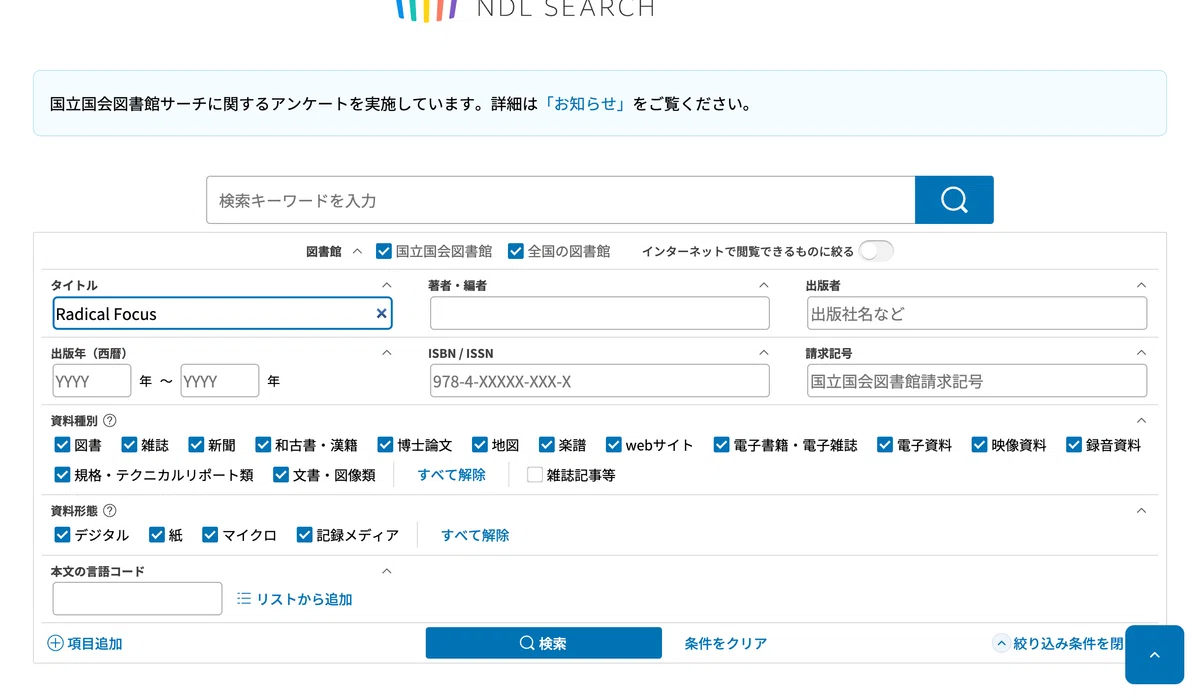
Task: Collapse the 出版者 field chevron
Action: click(1141, 285)
